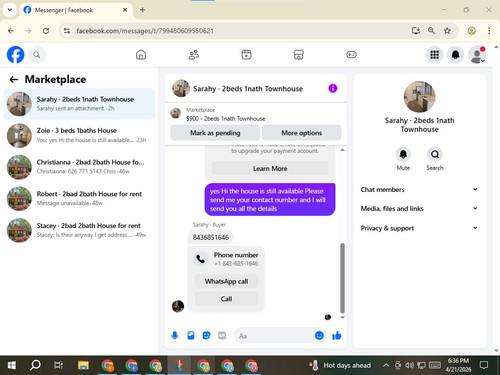Click the Call button

tap(226, 299)
